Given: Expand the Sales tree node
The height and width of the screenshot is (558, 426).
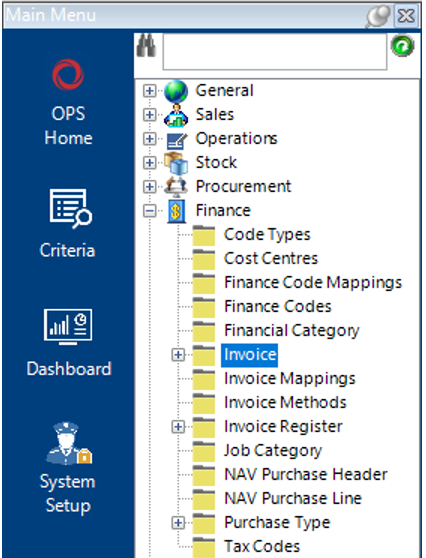Looking at the screenshot, I should [149, 115].
